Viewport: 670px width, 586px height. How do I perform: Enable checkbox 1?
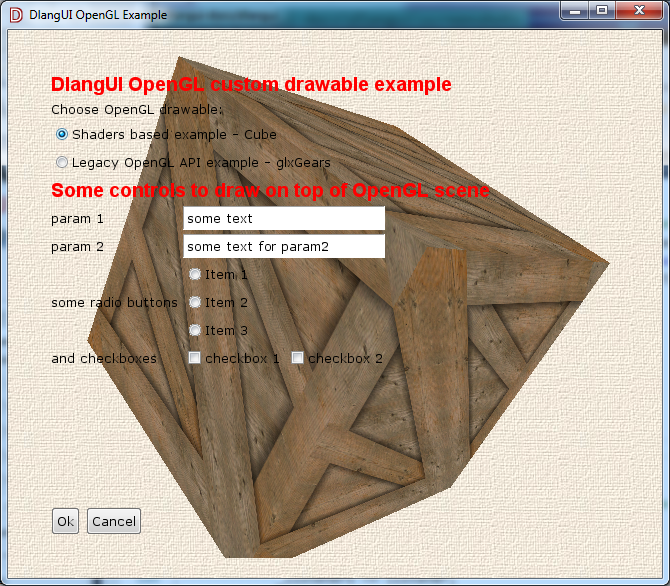click(195, 358)
